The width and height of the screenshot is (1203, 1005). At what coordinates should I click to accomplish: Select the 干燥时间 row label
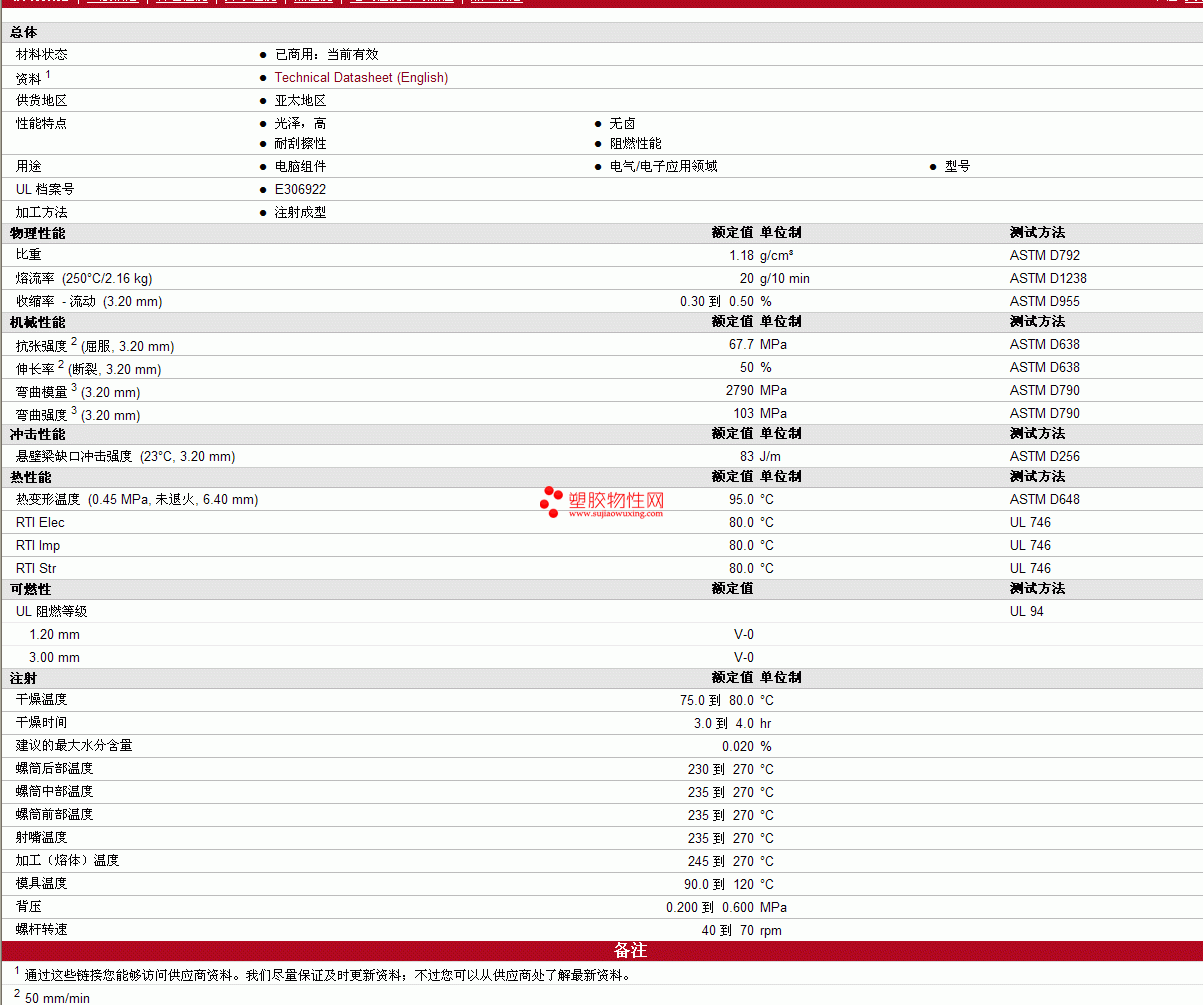[x=42, y=723]
